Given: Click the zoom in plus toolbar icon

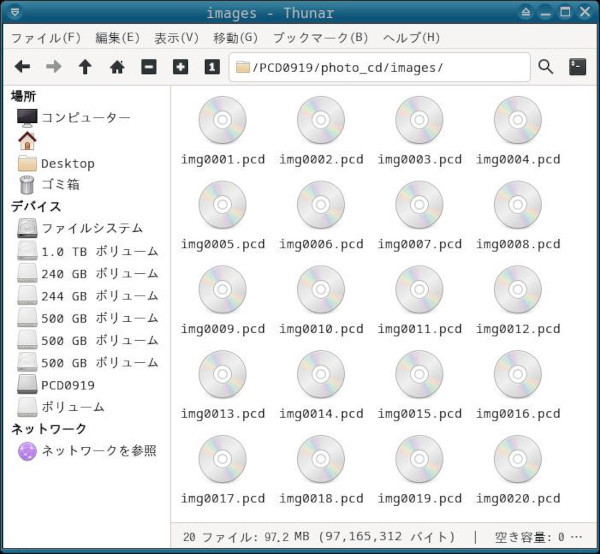Looking at the screenshot, I should pyautogui.click(x=180, y=67).
